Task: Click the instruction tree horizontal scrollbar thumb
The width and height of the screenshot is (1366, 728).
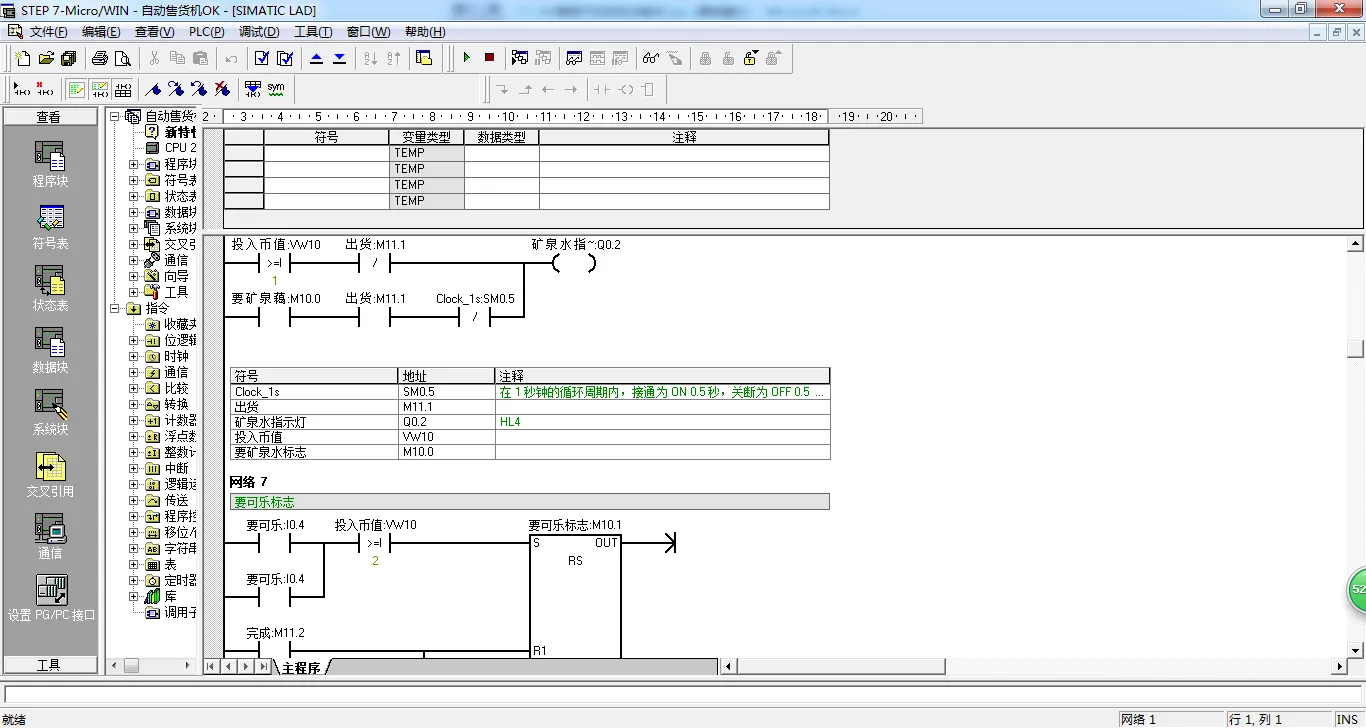Action: click(132, 665)
